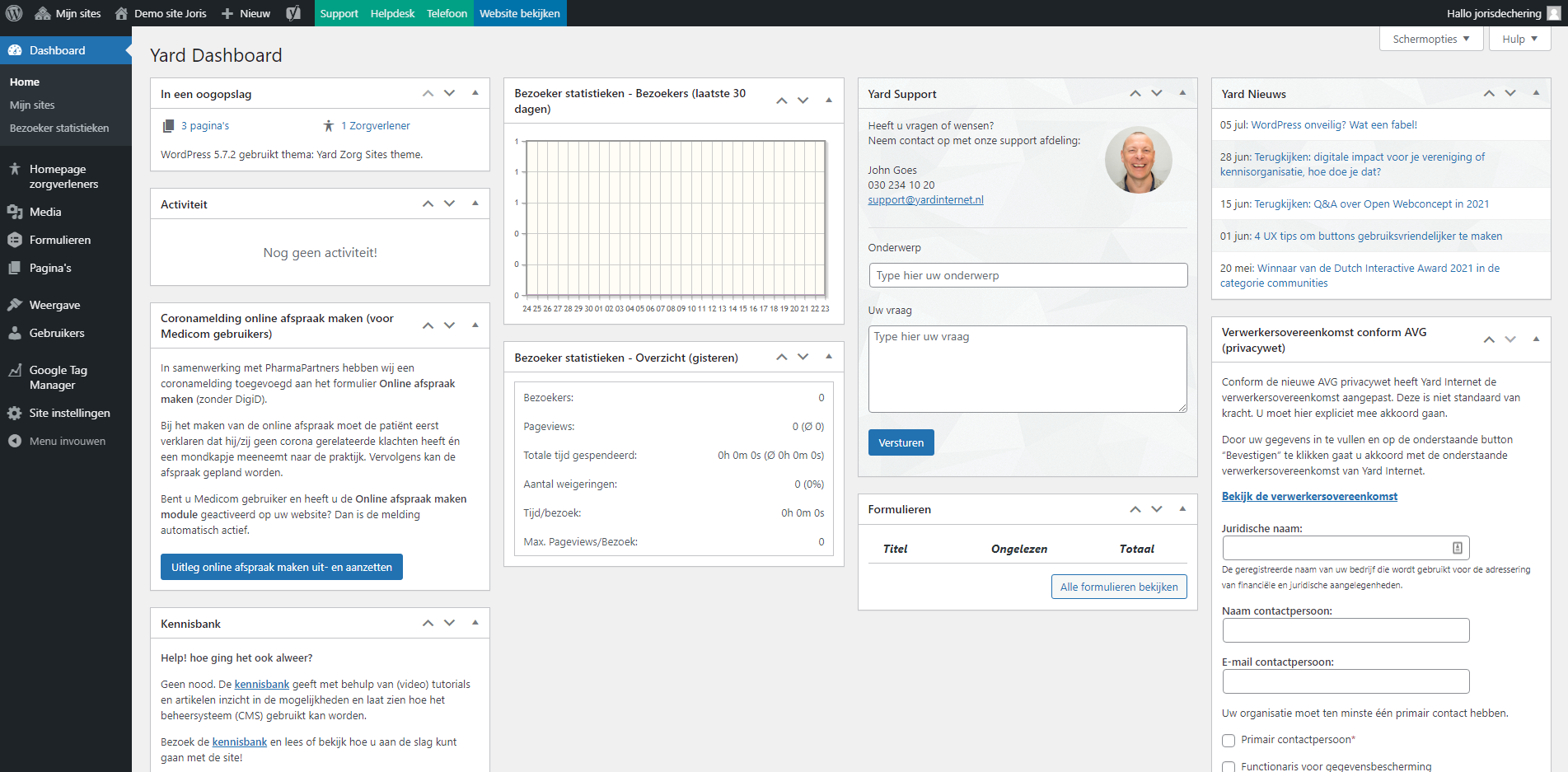This screenshot has height=772, width=1568.
Task: Click the Google Tag Manager chart icon
Action: (x=15, y=370)
